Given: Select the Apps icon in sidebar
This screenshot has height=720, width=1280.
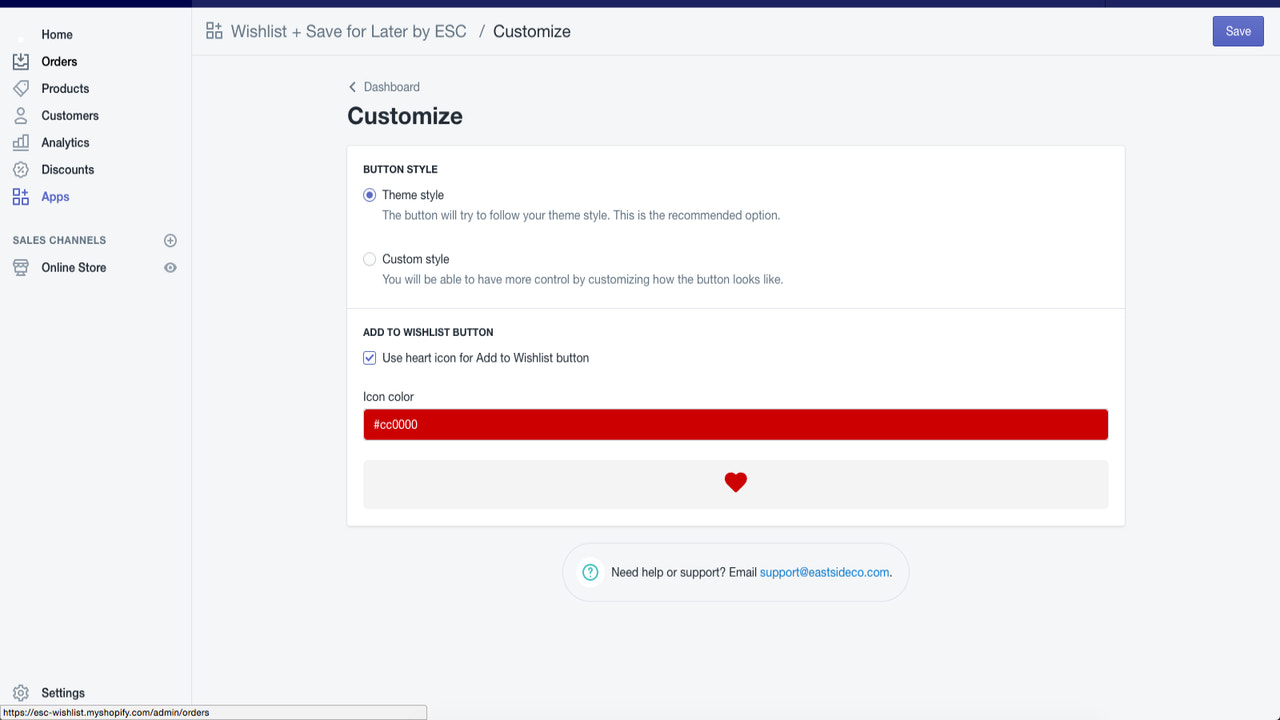Looking at the screenshot, I should tap(20, 196).
